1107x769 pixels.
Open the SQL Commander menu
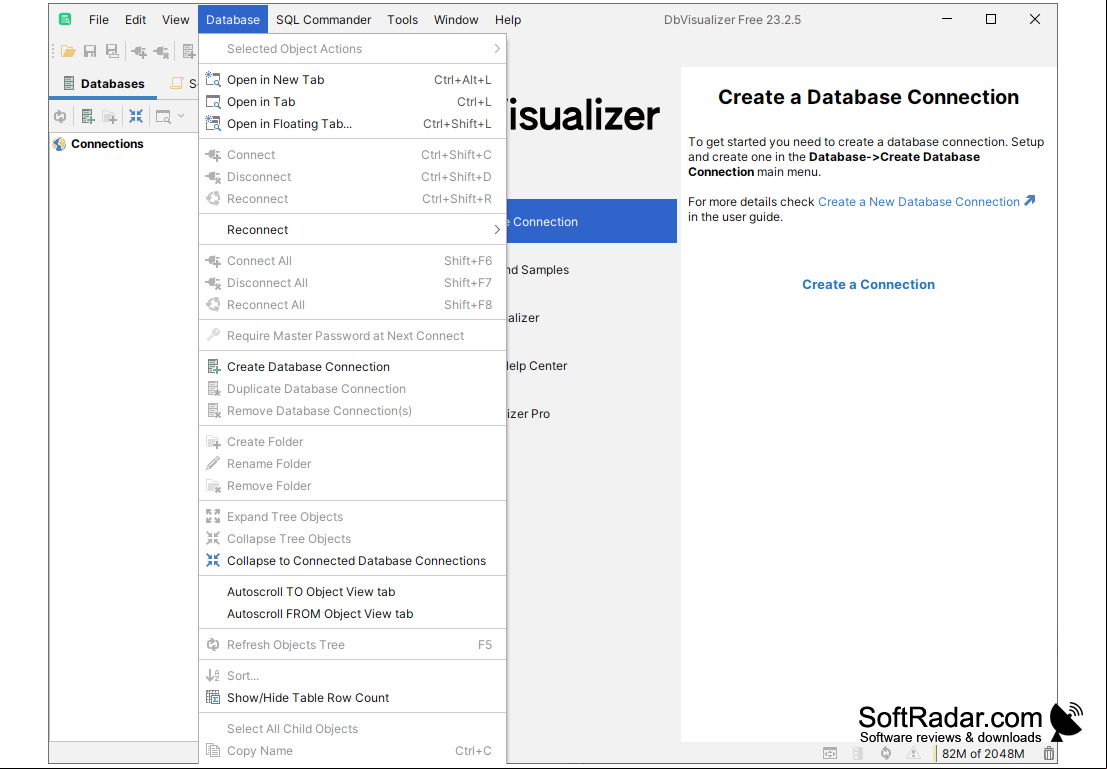pyautogui.click(x=323, y=20)
